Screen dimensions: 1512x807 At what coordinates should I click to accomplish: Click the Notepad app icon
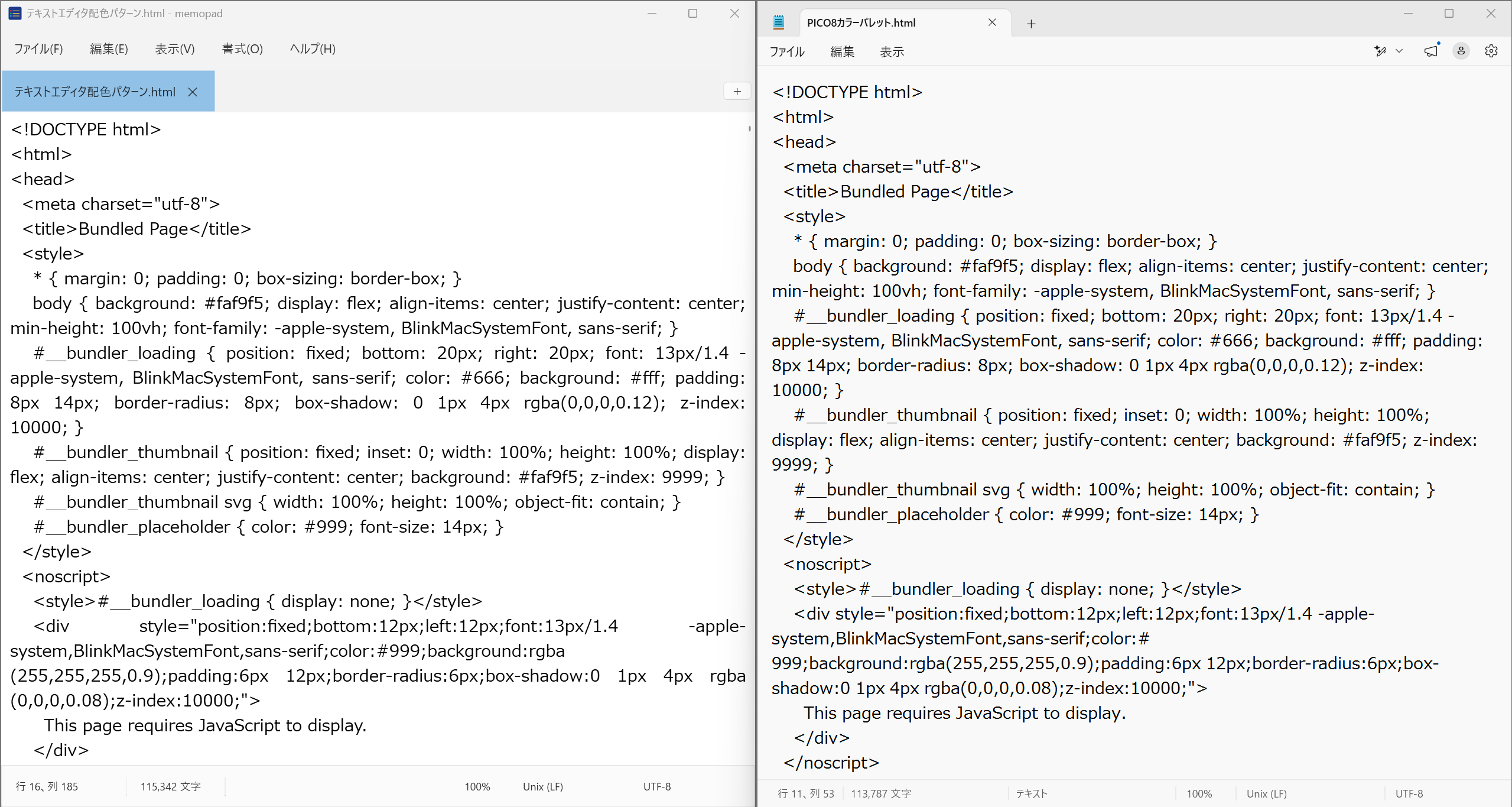[779, 22]
